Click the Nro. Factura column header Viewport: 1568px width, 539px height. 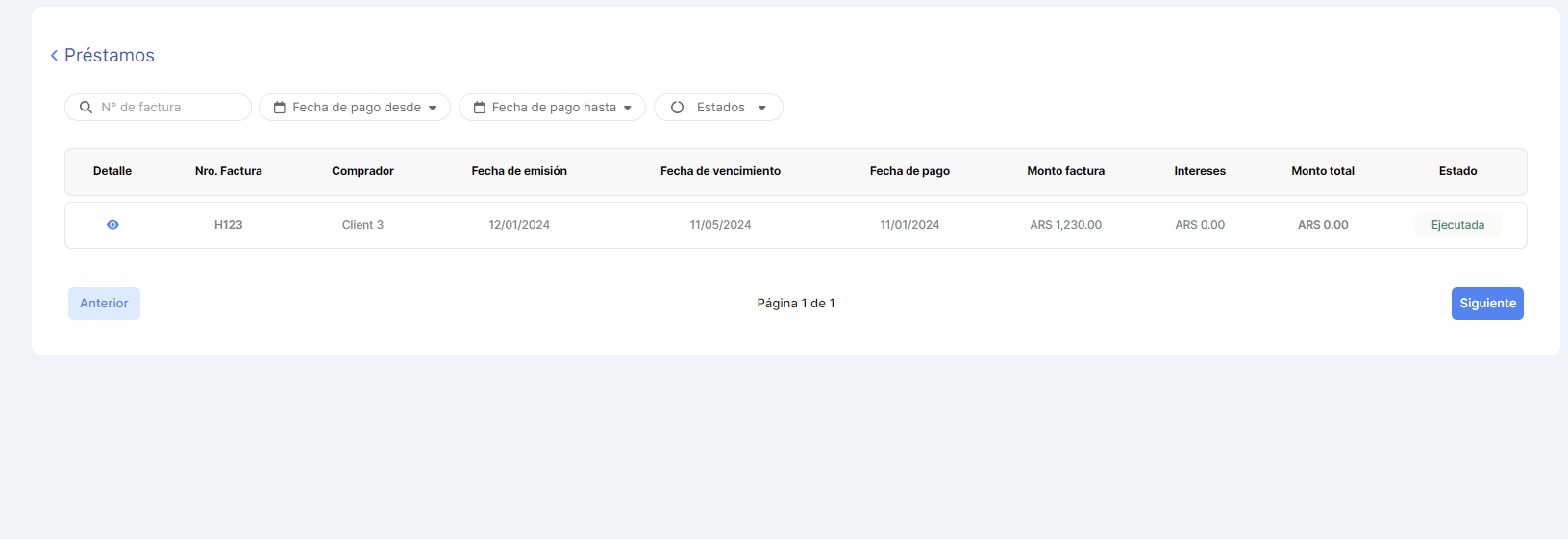[x=228, y=171]
